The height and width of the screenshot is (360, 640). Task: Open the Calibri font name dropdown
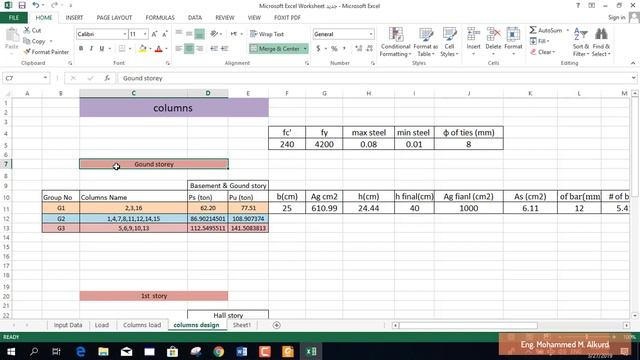(x=124, y=34)
